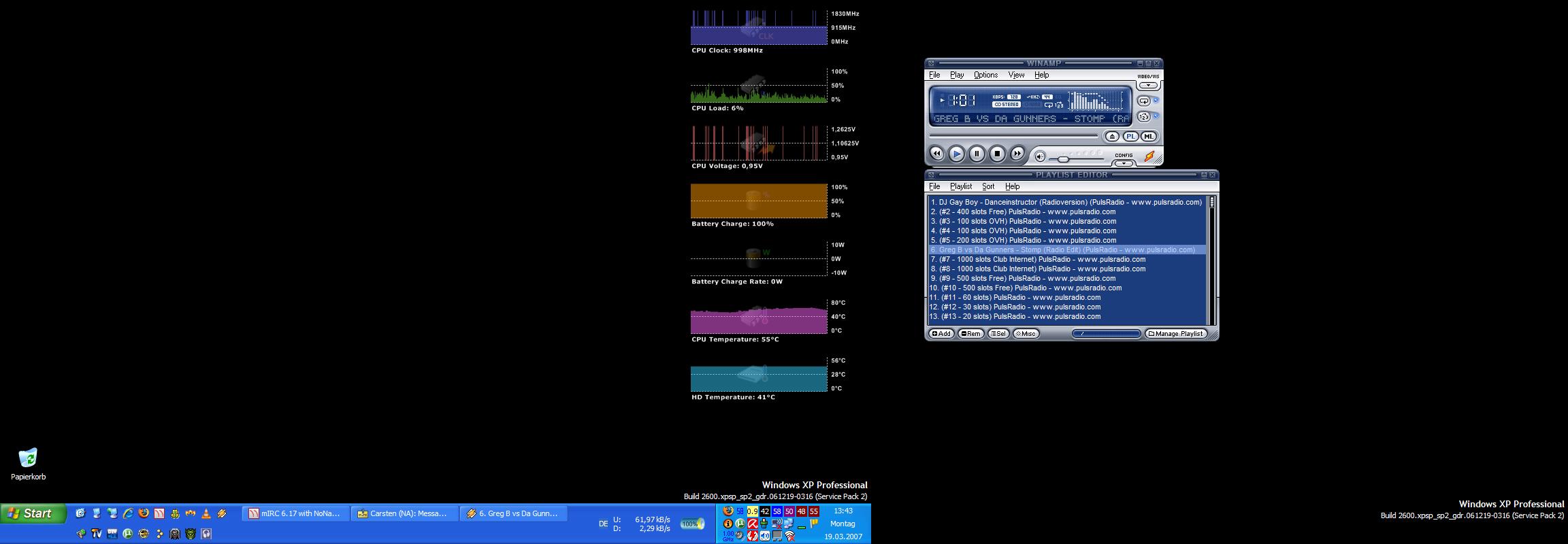The image size is (1568, 544).
Task: Click the Winamp lightning bolt logo
Action: pos(1149,156)
